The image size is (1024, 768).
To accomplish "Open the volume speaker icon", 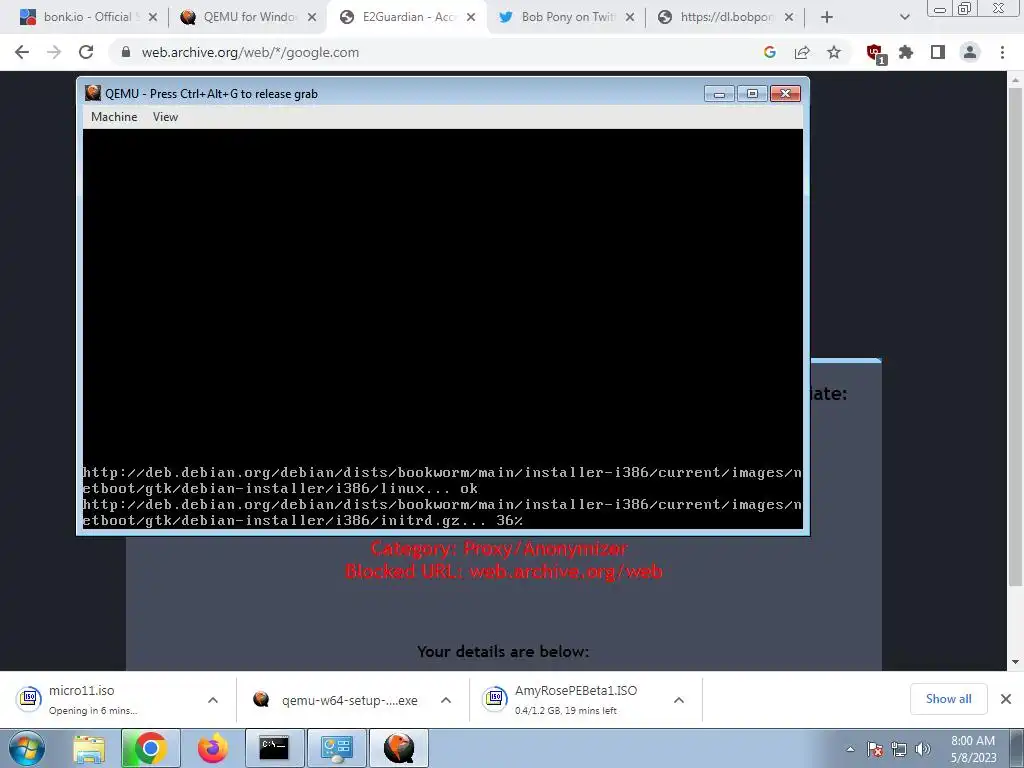I will pos(923,749).
